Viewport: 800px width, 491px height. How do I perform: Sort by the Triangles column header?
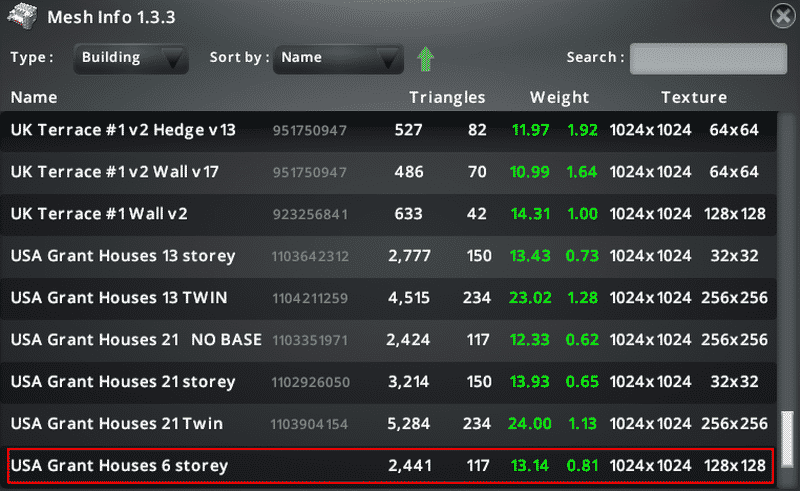447,98
